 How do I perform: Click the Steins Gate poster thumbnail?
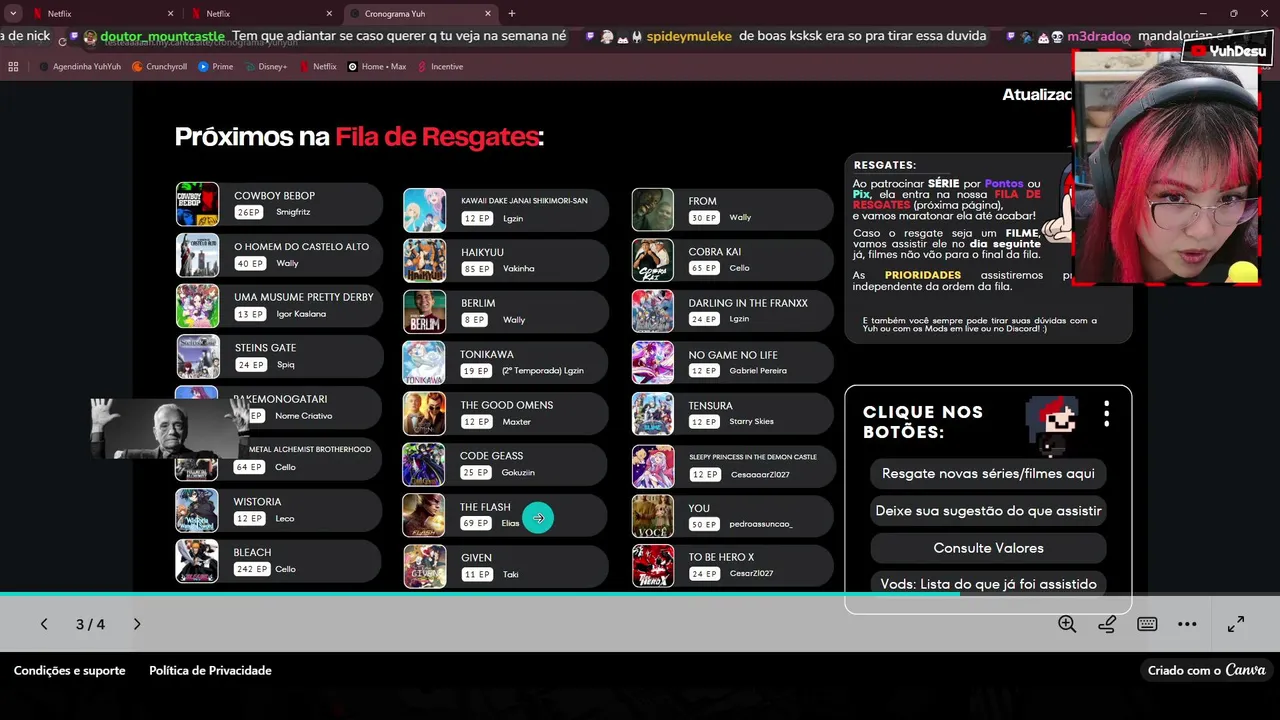[197, 356]
